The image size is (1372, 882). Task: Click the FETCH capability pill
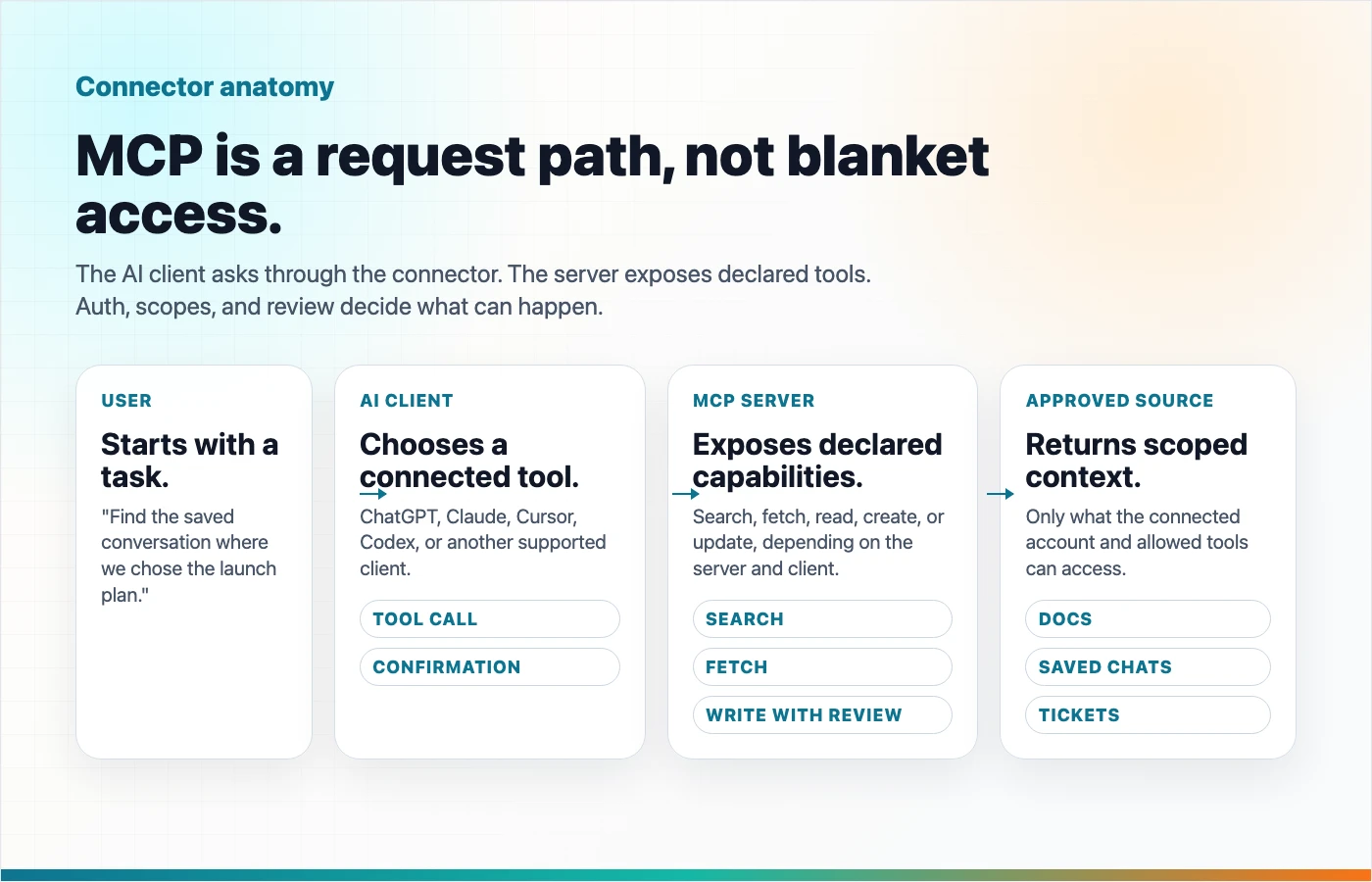(822, 667)
